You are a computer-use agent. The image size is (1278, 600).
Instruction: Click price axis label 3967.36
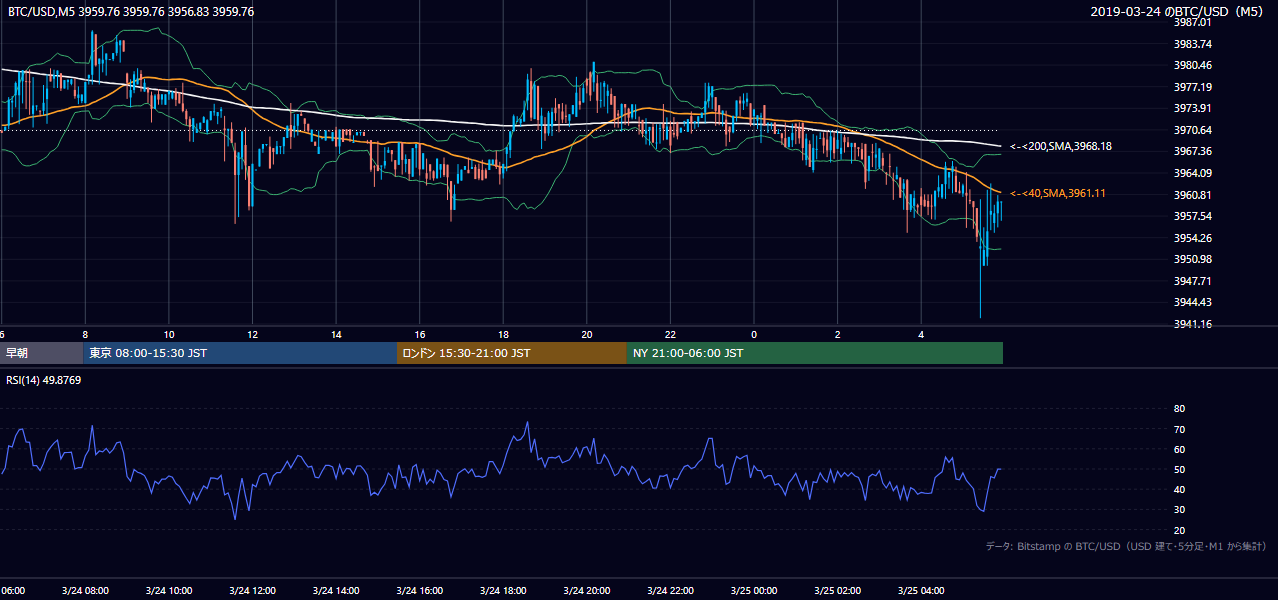[x=1192, y=151]
